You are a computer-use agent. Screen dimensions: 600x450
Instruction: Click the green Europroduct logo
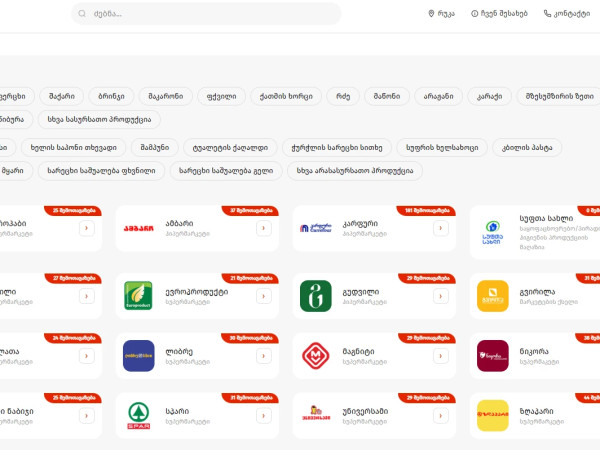139,295
